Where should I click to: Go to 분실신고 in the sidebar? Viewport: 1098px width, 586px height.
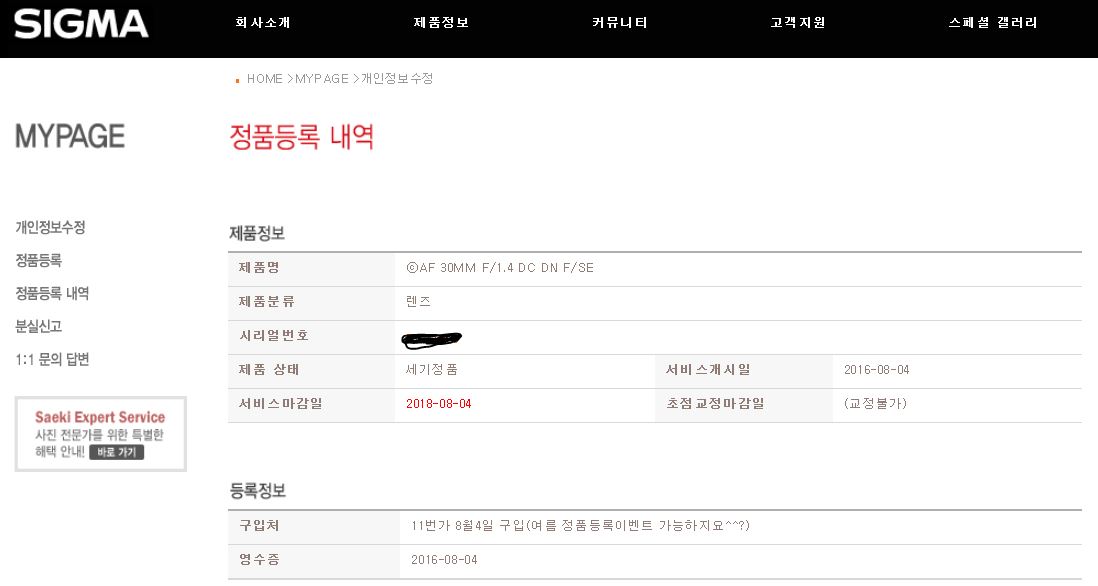[x=38, y=327]
